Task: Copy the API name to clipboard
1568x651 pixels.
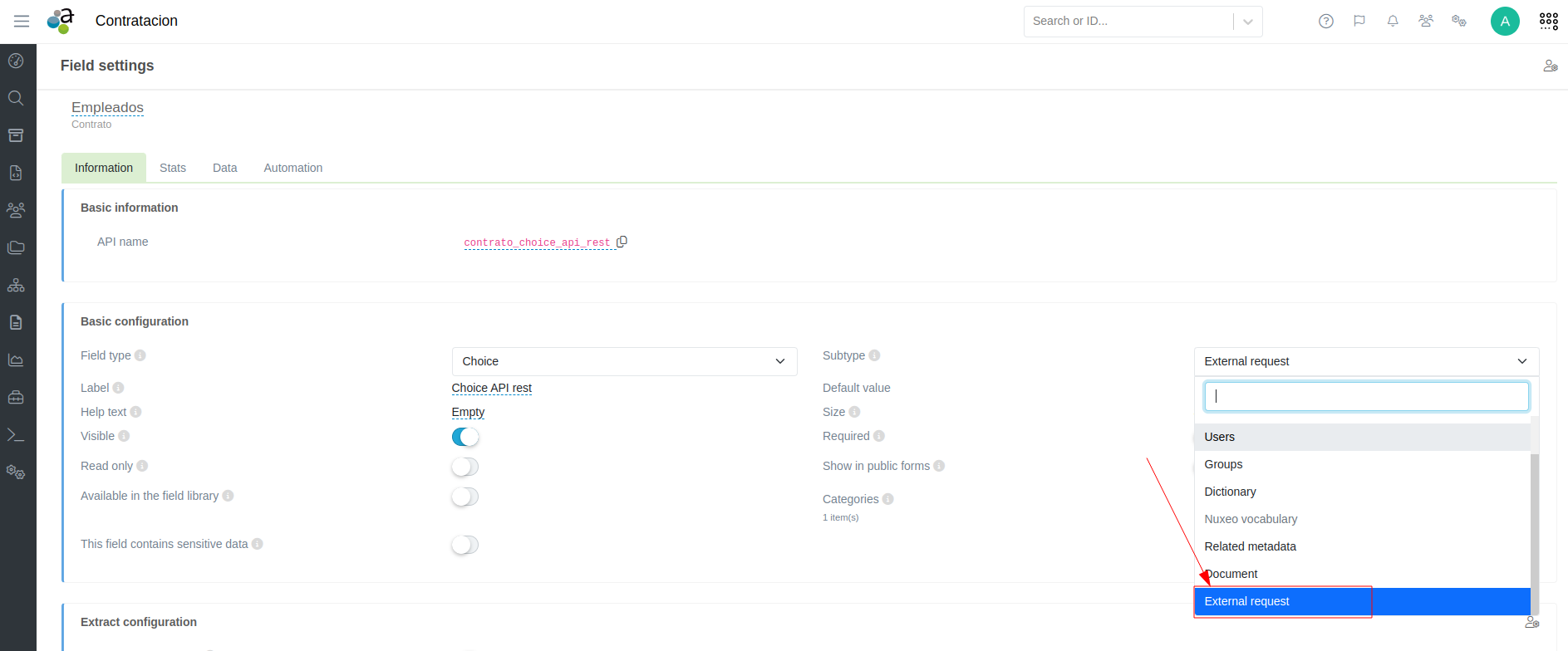Action: pos(622,242)
